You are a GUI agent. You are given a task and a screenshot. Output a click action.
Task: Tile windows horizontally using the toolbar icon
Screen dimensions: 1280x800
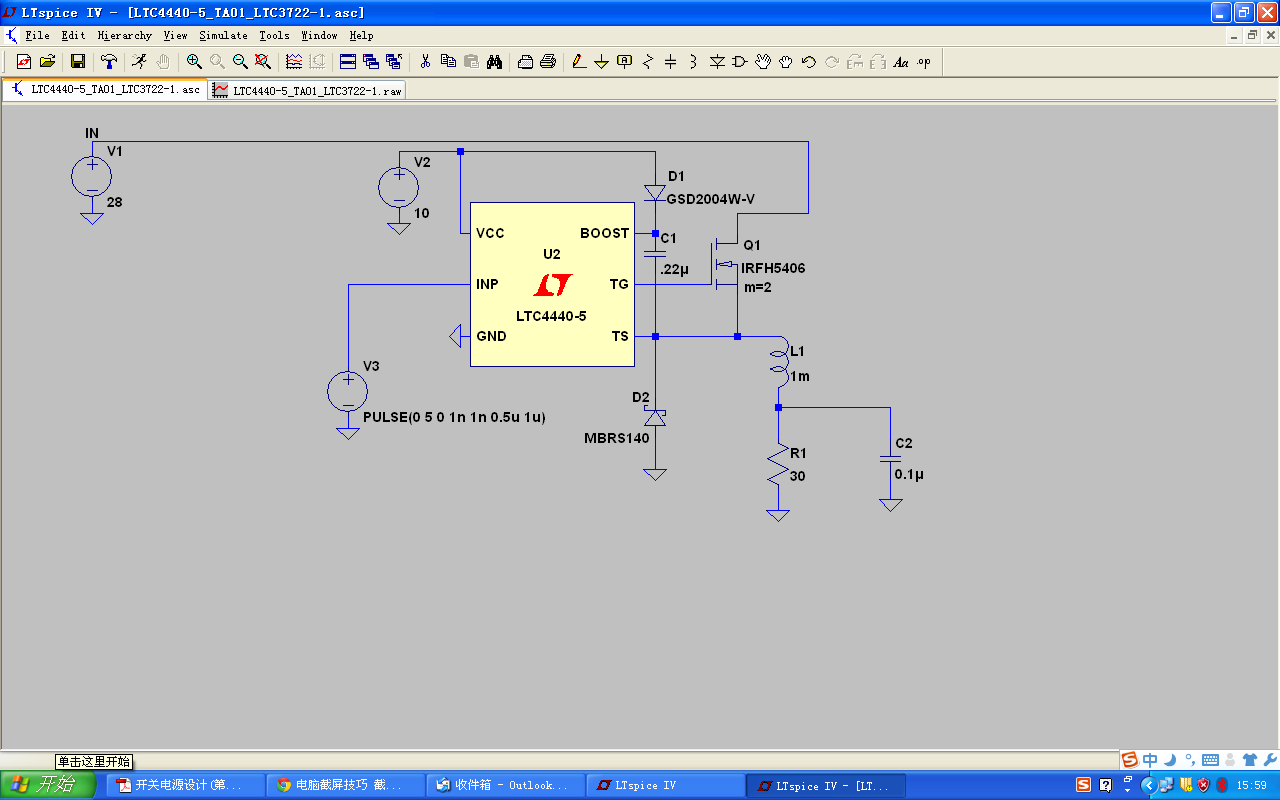click(348, 62)
